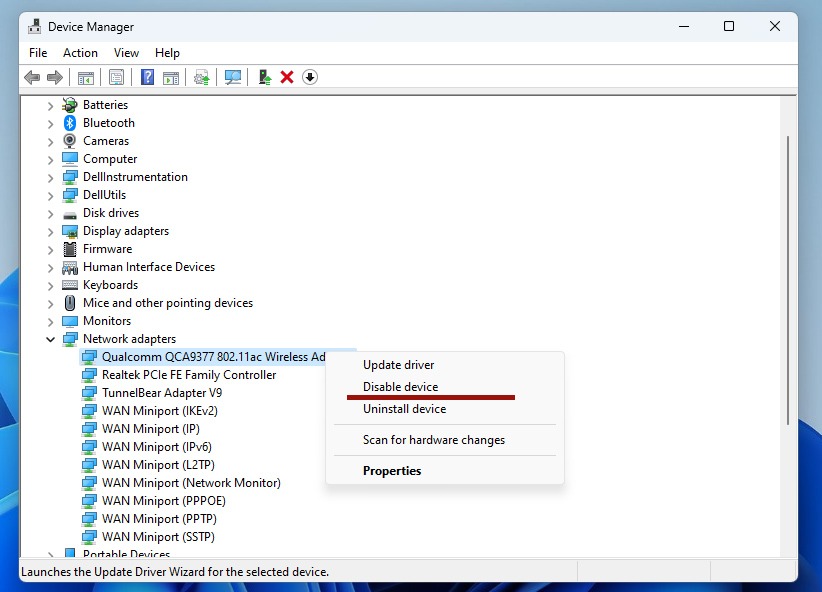The height and width of the screenshot is (592, 822).
Task: Click the Forward navigation arrow icon
Action: tap(56, 77)
